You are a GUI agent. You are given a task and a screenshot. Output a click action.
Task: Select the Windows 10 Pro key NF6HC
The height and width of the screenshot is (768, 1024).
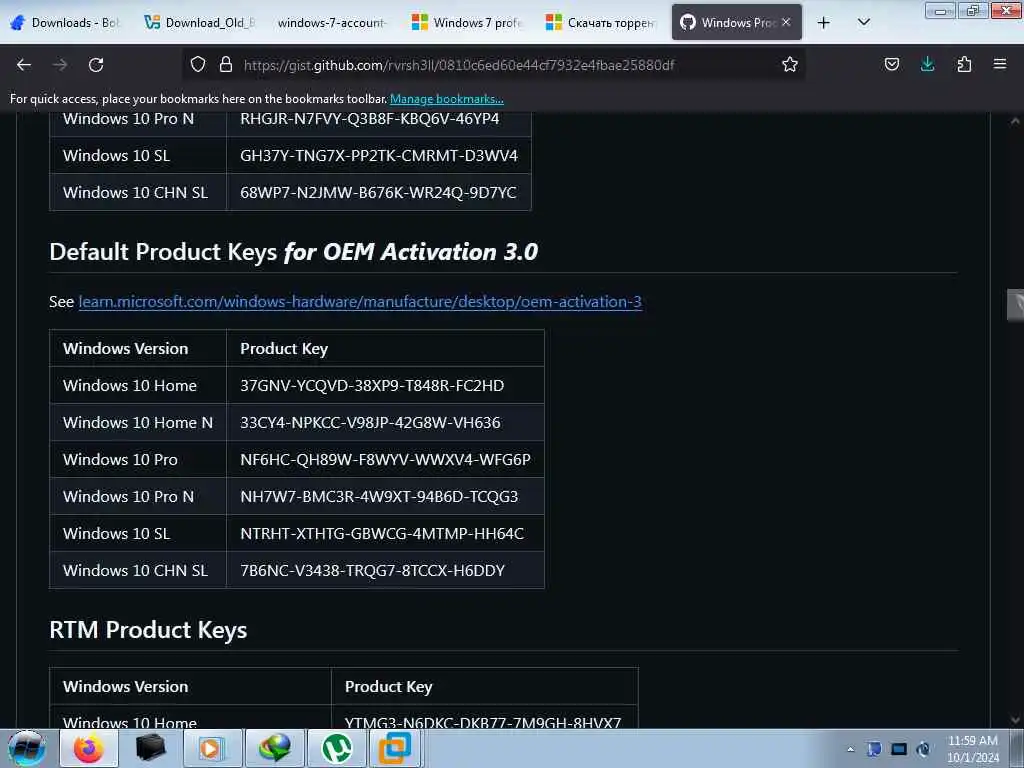[x=385, y=460]
